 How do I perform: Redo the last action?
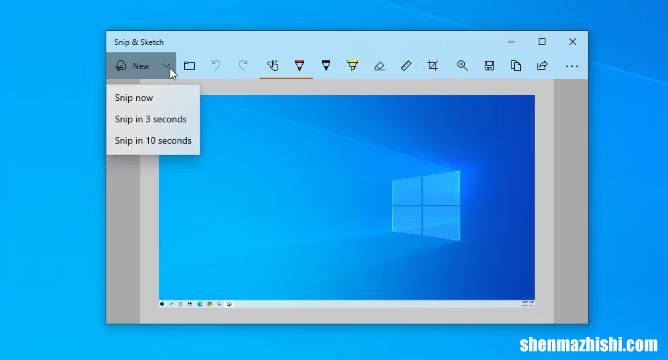tap(243, 66)
